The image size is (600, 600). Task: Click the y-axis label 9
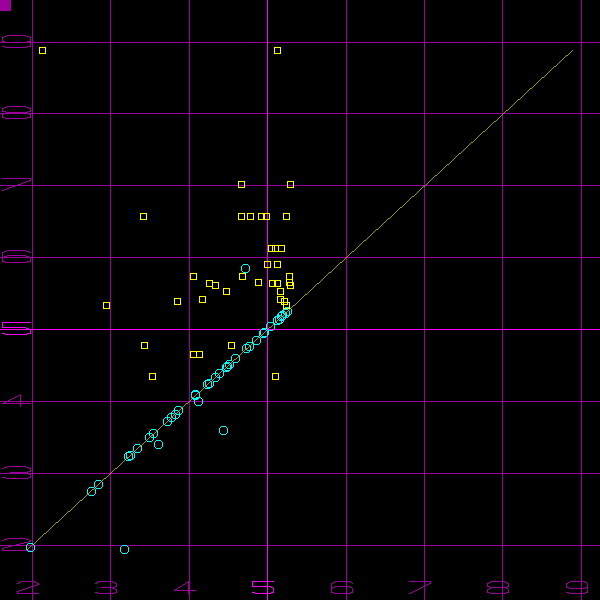click(16, 42)
